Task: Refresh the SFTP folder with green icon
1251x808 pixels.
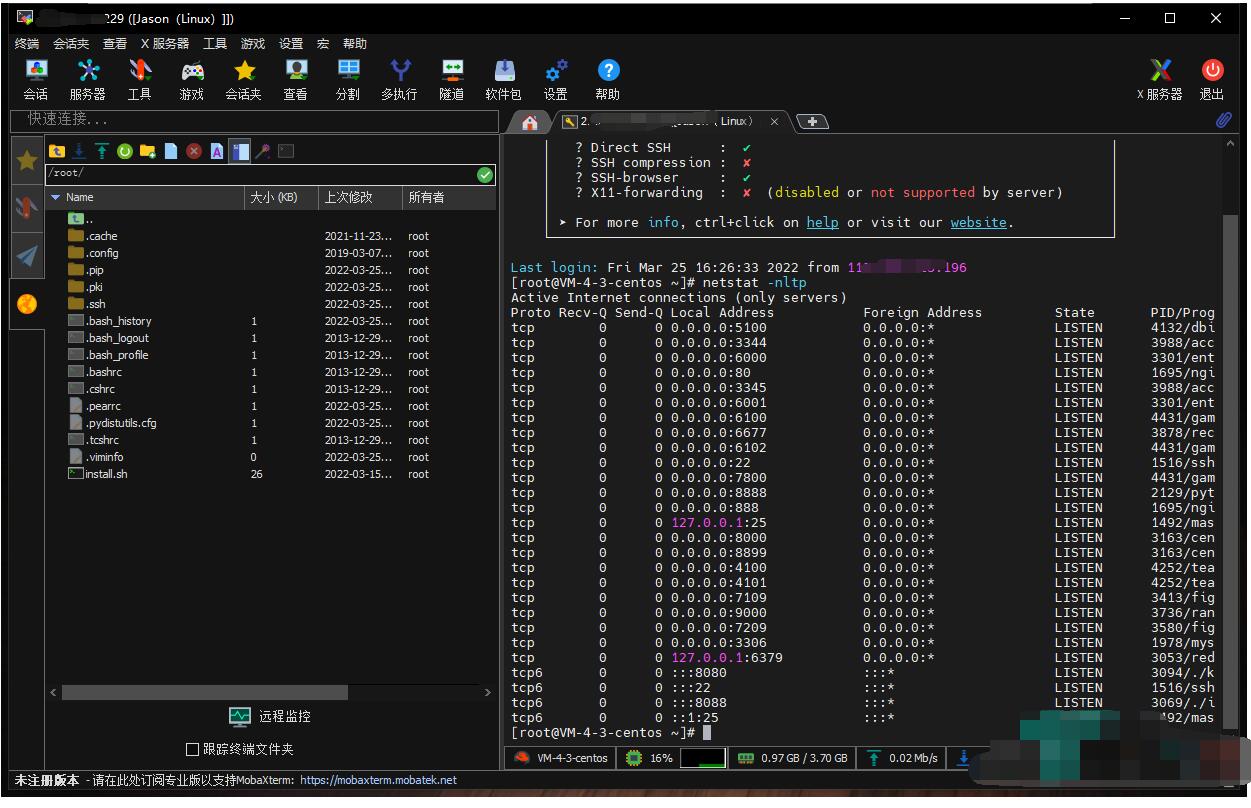Action: (x=125, y=151)
